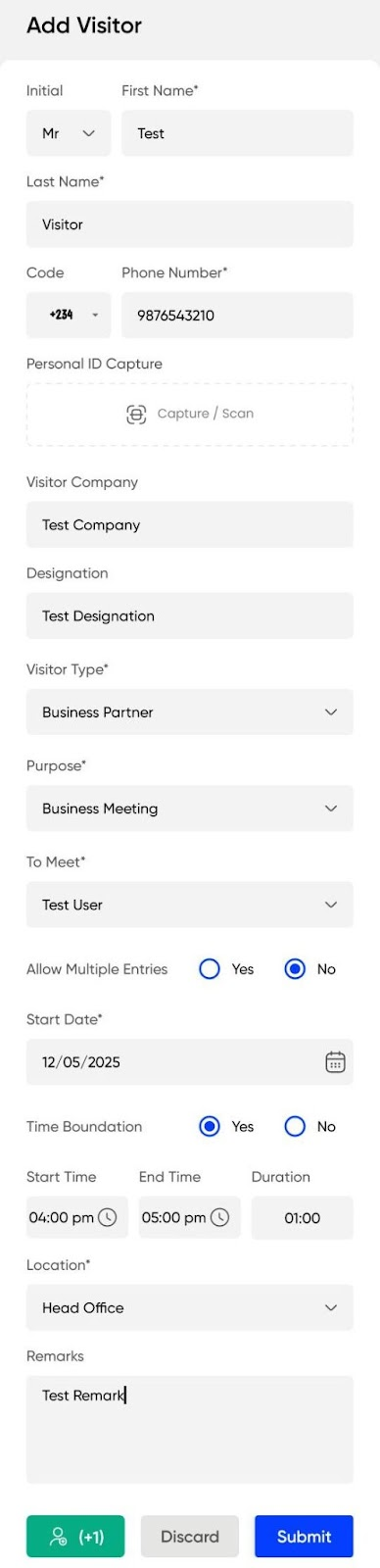Click the clock icon in End Time

click(x=220, y=1217)
